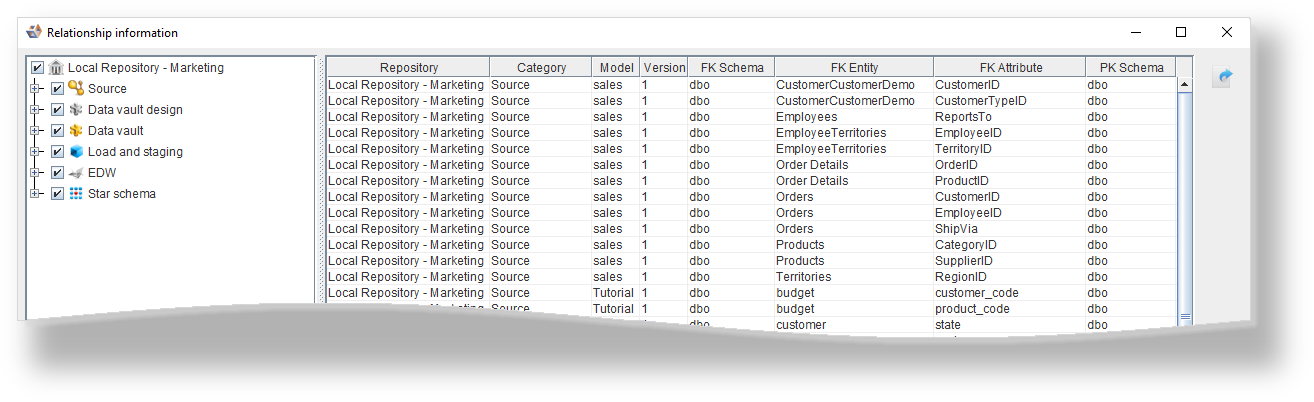Expand the EDW tree node
Screen dimensions: 1314x402
tap(36, 172)
